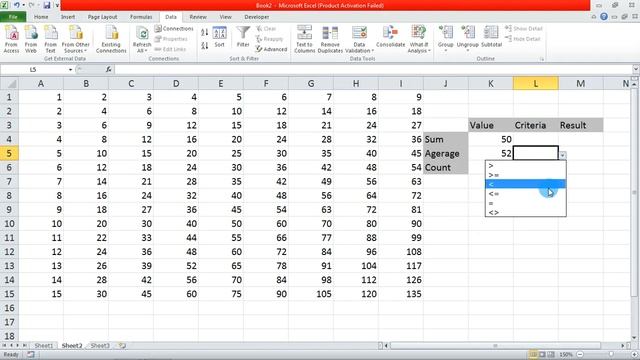Switch to Page Layout view icon

[x=542, y=354]
